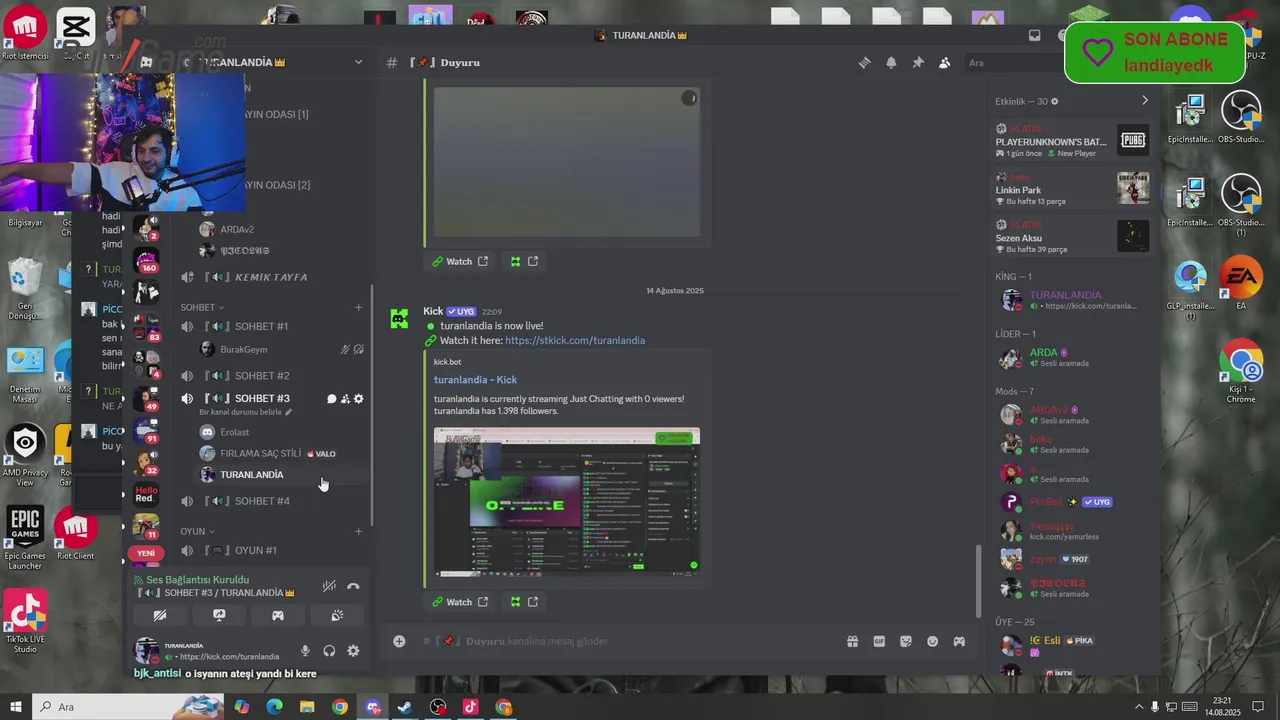Deafen with the headphones icon

click(329, 651)
